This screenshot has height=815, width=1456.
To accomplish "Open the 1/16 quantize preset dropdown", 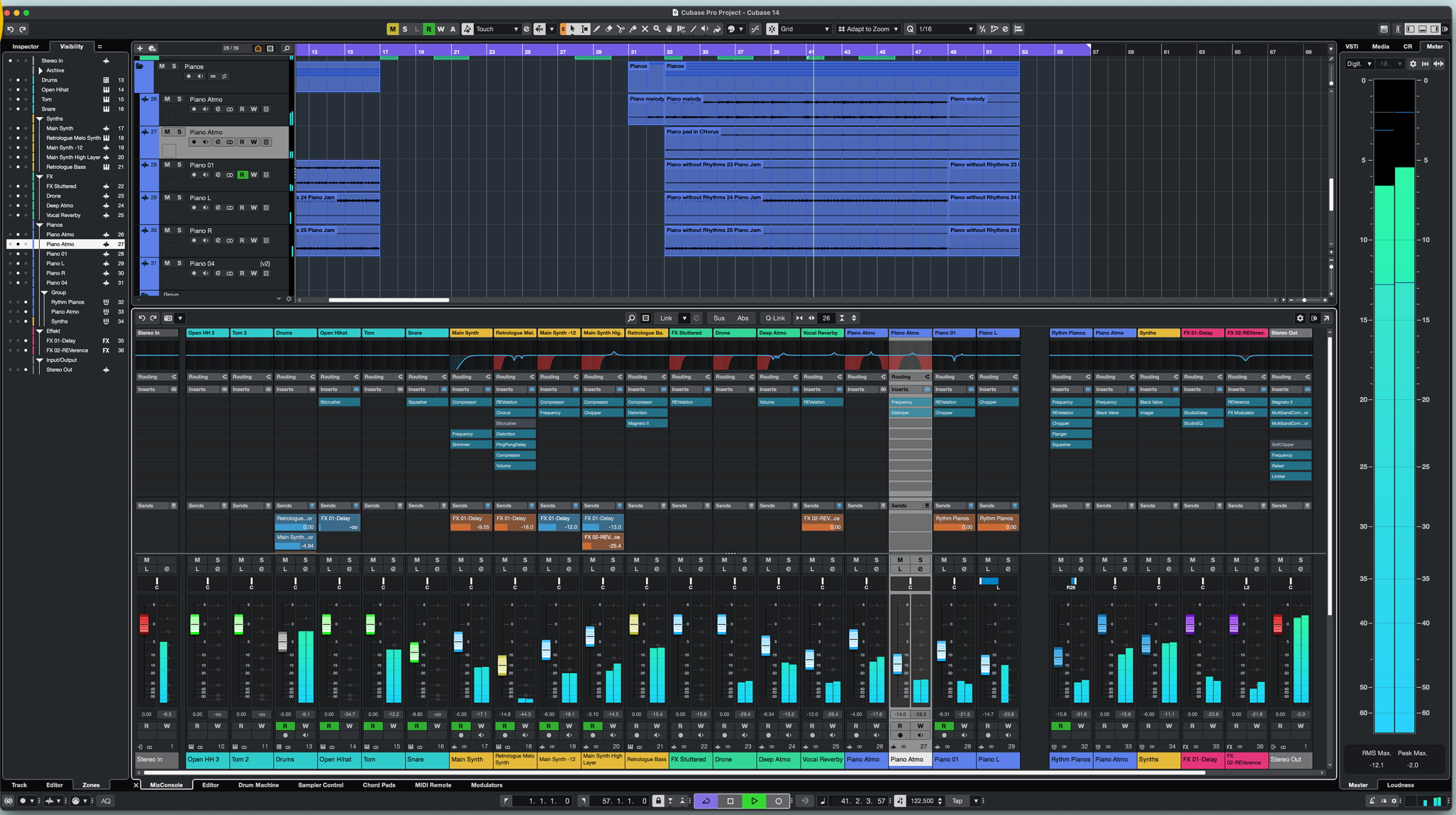I will (944, 29).
